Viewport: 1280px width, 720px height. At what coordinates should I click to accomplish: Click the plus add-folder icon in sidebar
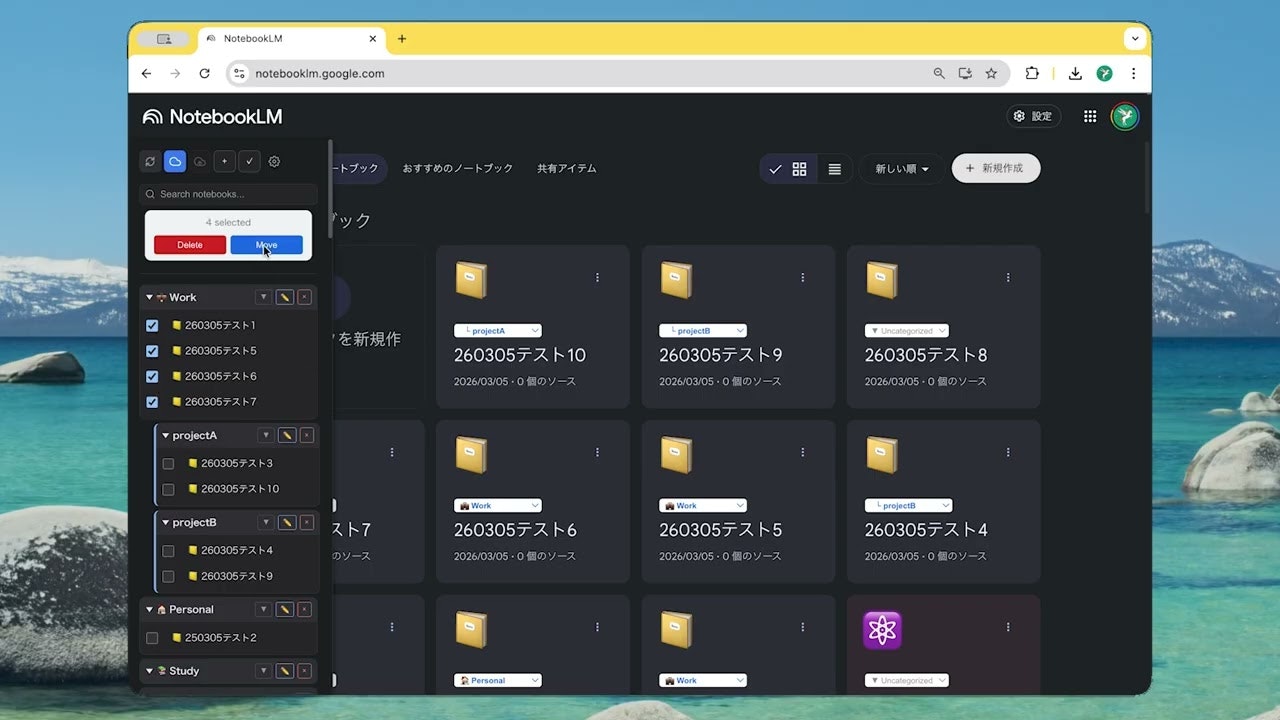pos(224,161)
